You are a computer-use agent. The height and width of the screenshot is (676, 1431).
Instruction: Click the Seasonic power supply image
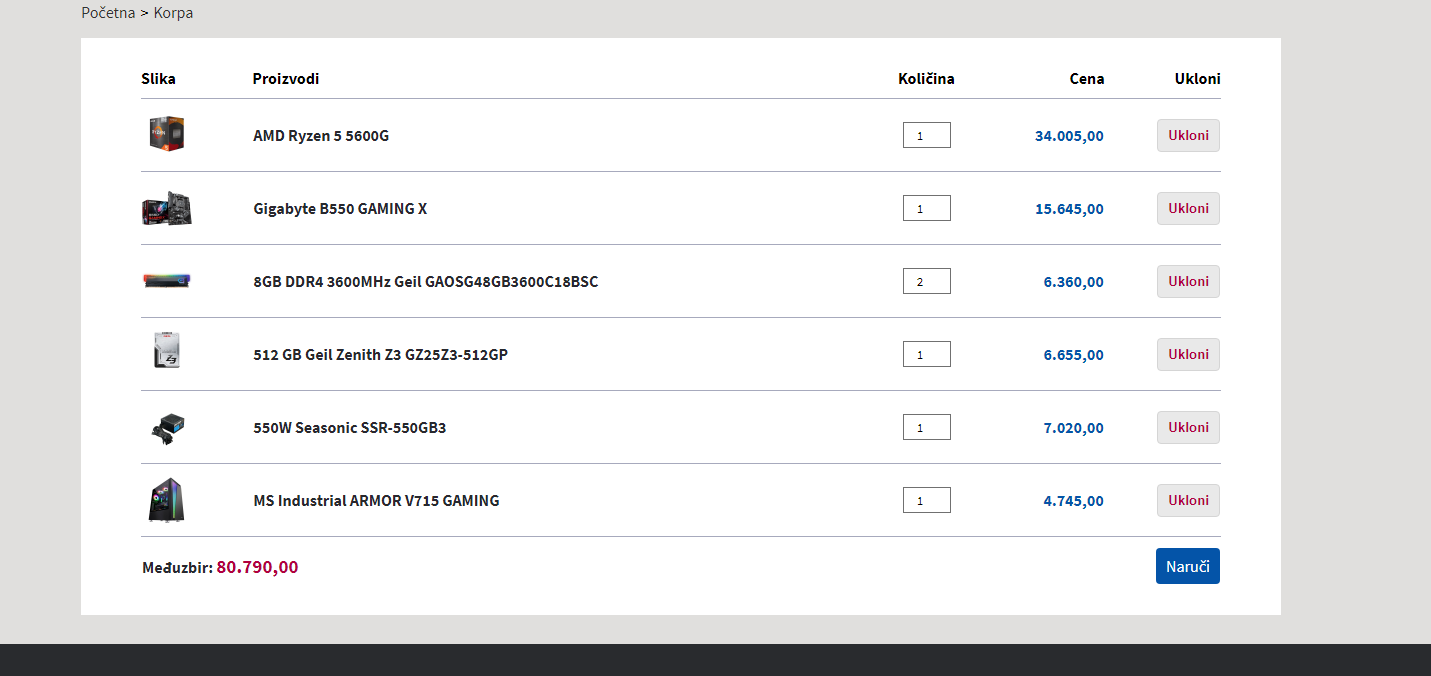coord(167,428)
